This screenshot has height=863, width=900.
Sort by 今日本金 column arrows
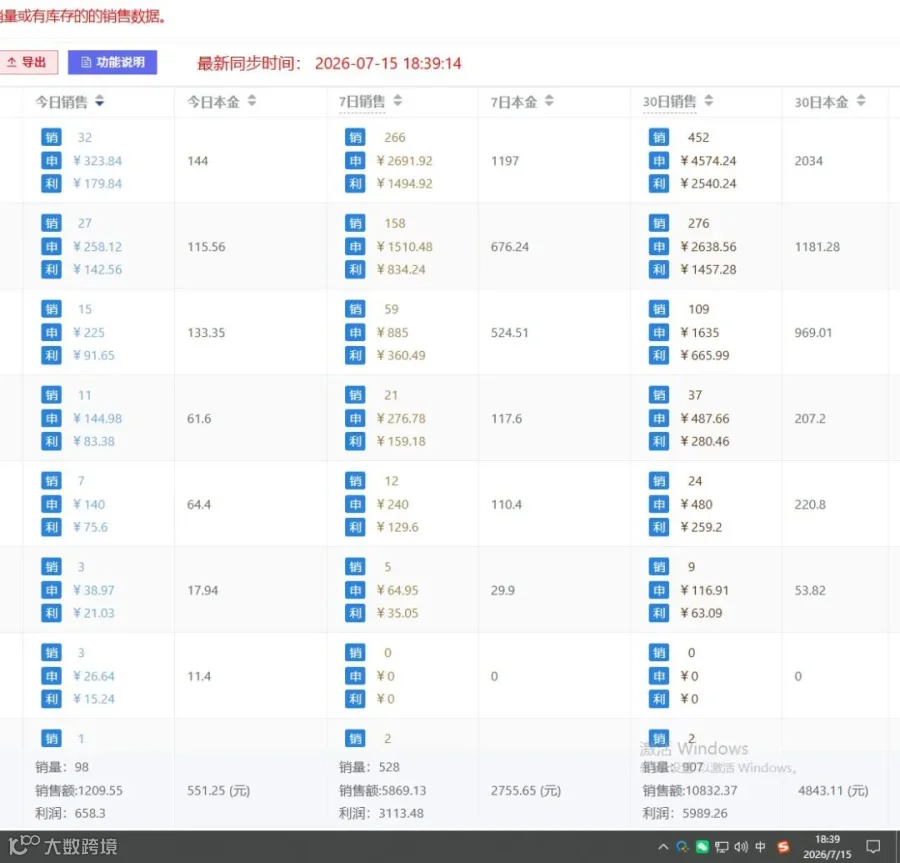(252, 102)
